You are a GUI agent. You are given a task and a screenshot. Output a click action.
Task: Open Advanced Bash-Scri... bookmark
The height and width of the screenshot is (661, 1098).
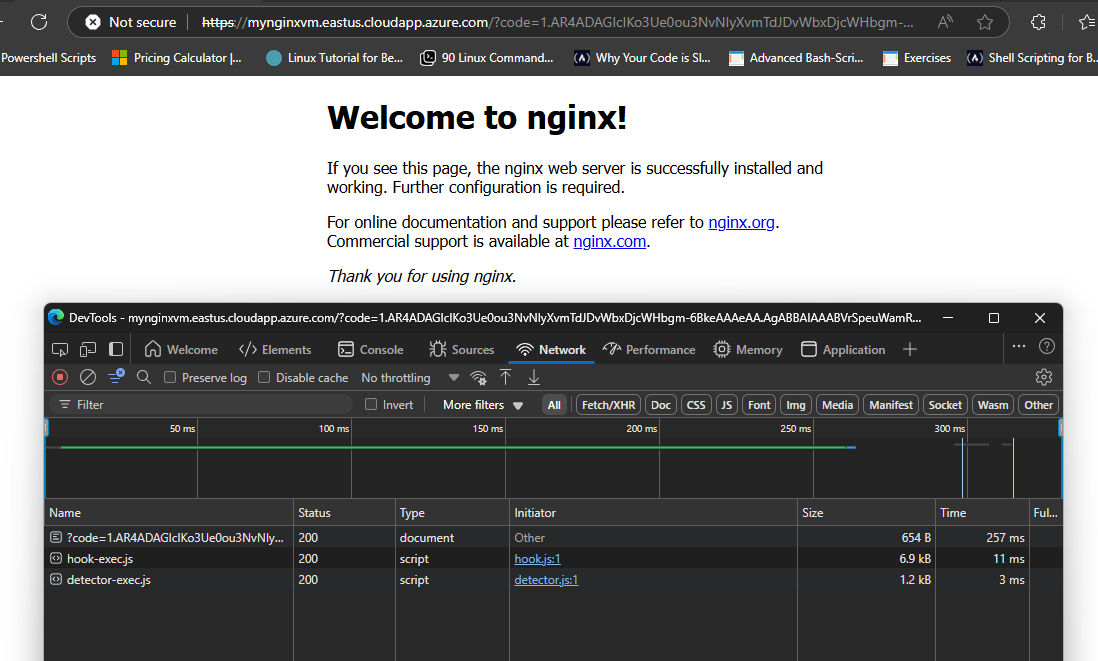pyautogui.click(x=796, y=58)
